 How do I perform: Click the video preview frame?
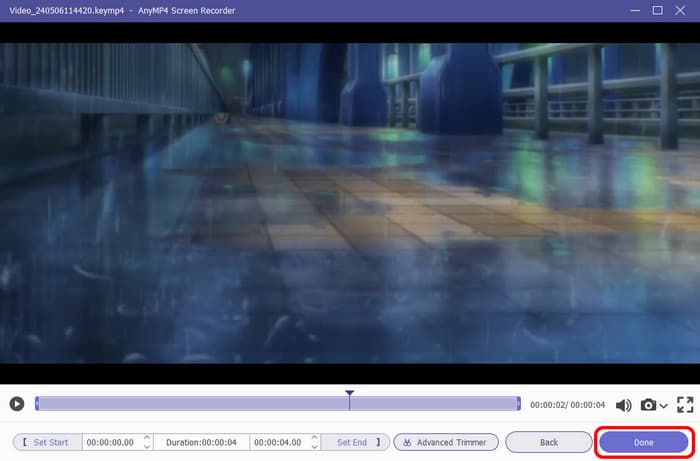tap(350, 203)
